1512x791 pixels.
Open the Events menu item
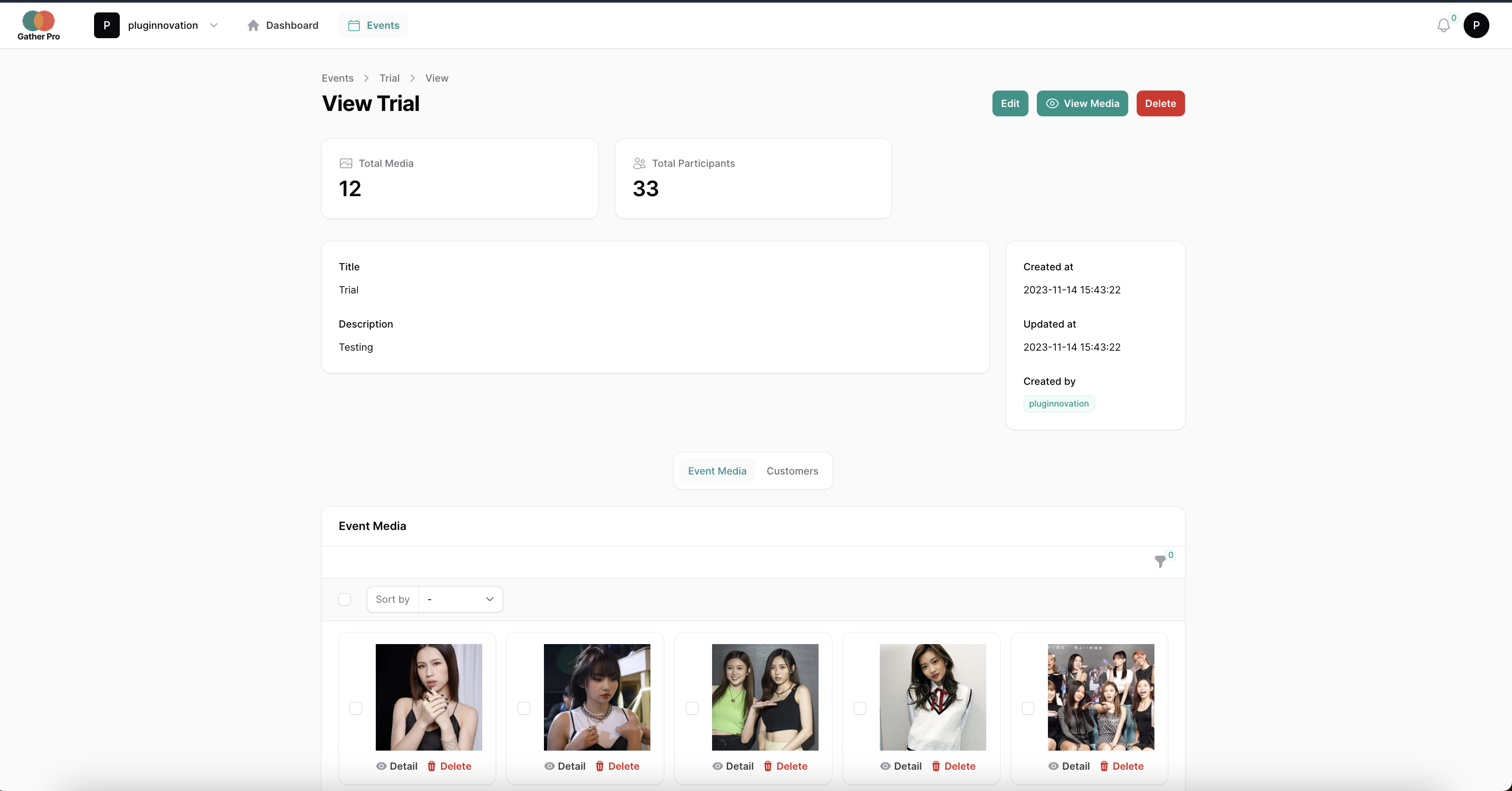click(x=374, y=25)
